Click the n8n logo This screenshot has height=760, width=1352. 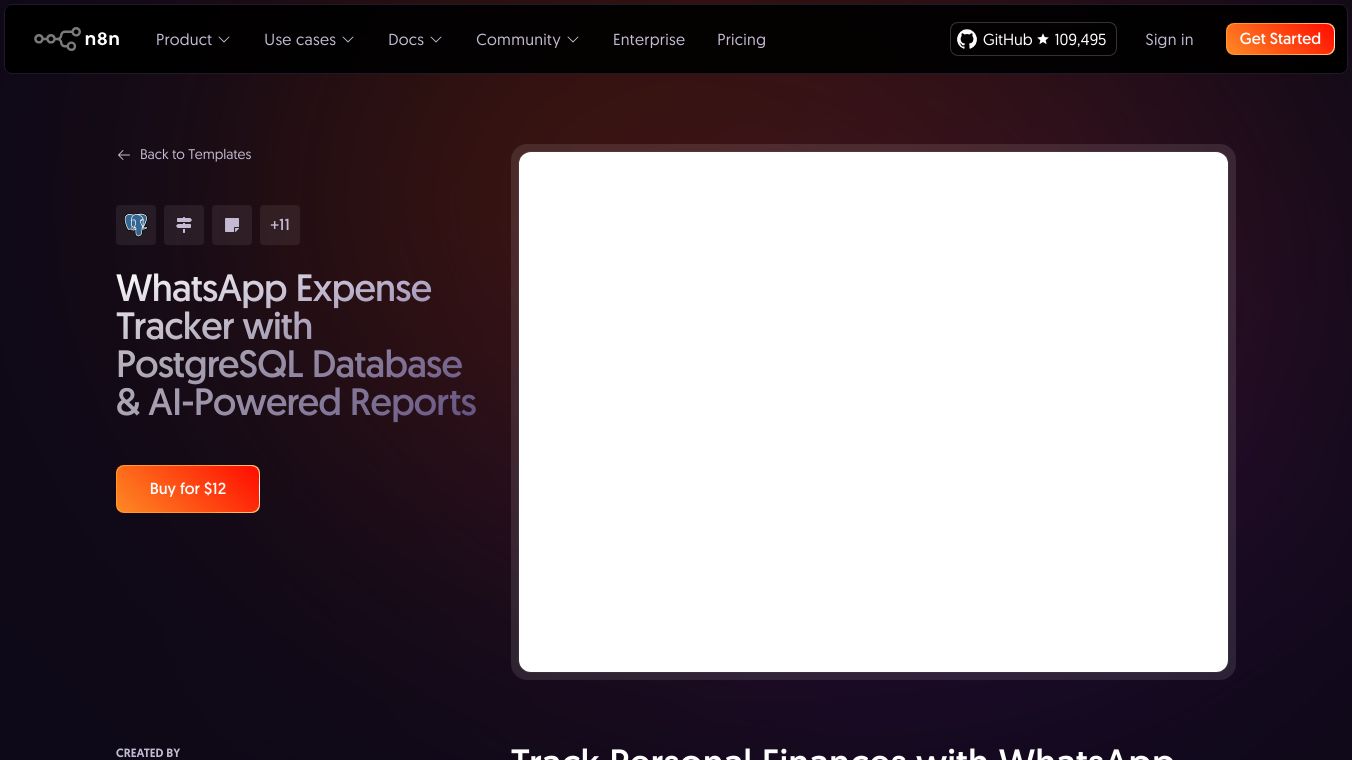tap(77, 39)
